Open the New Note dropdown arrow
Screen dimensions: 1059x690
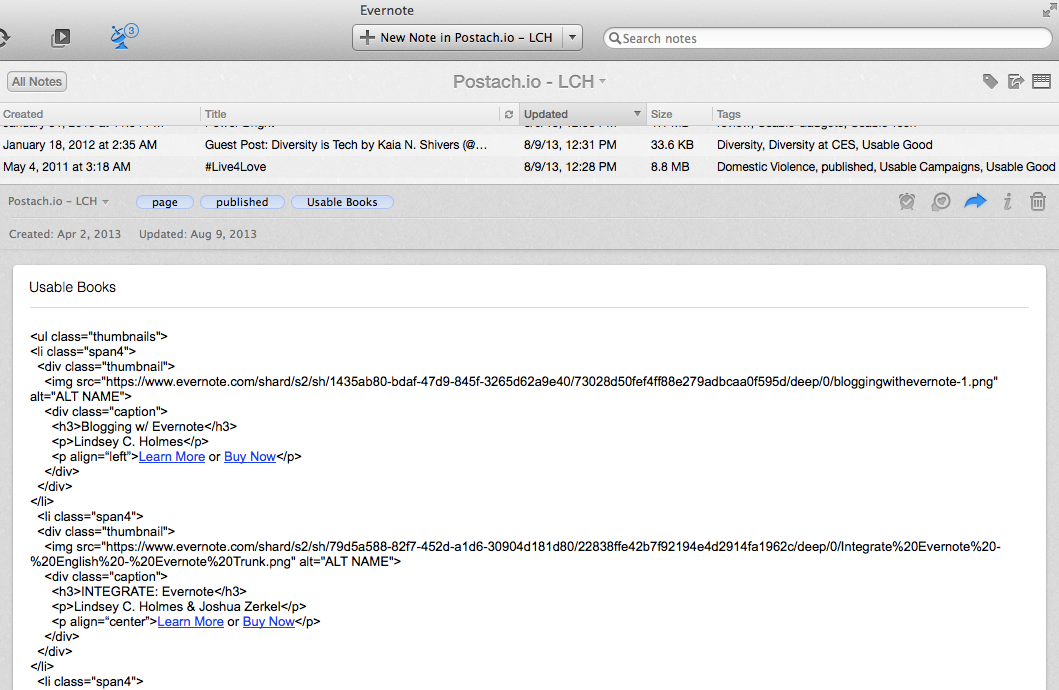tap(572, 38)
